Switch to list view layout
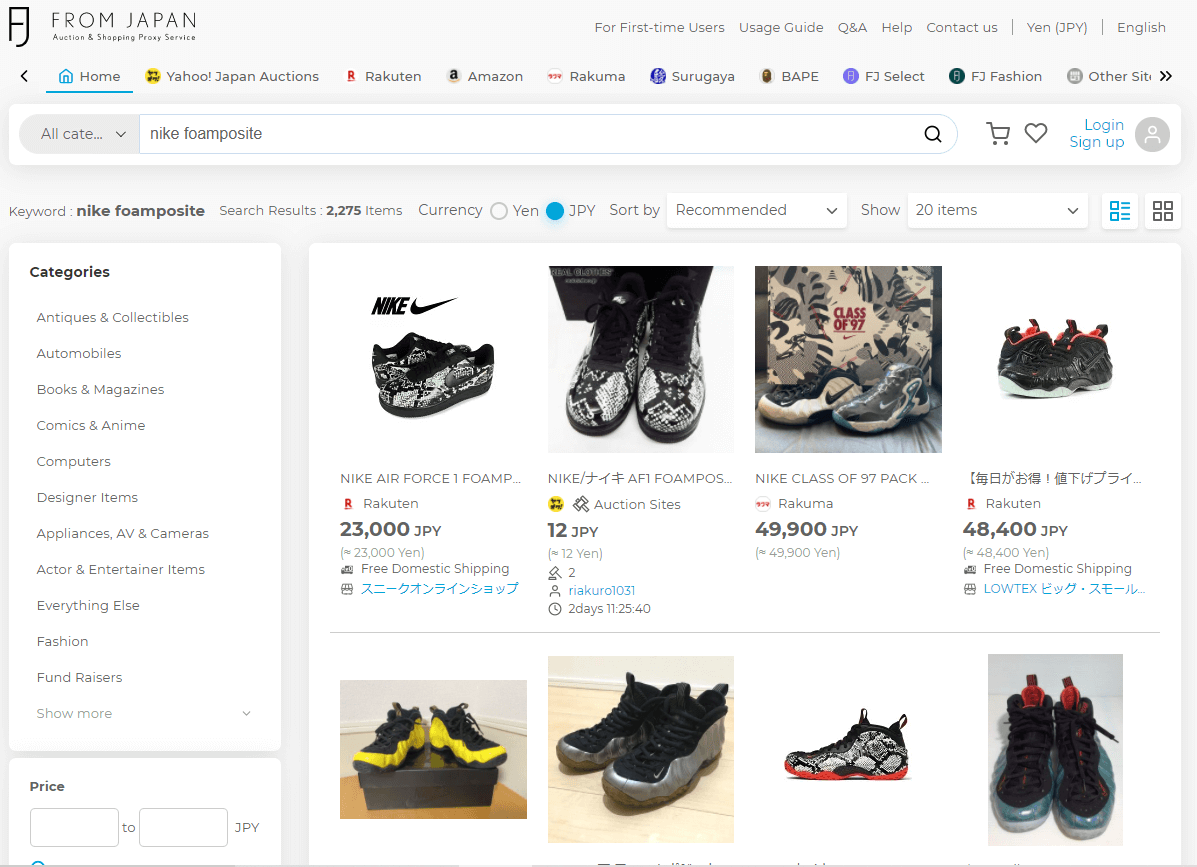 (1120, 211)
